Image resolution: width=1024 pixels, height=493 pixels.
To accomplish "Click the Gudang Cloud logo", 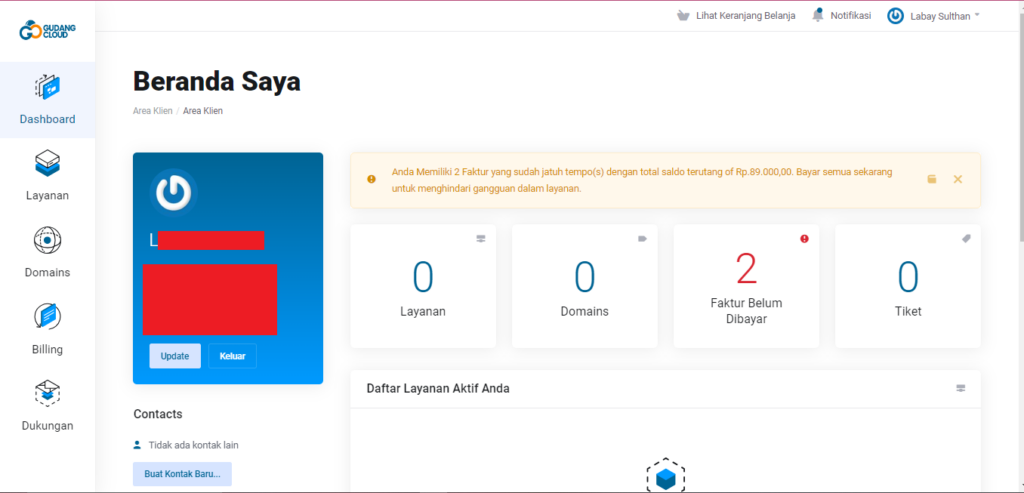I will [x=47, y=30].
